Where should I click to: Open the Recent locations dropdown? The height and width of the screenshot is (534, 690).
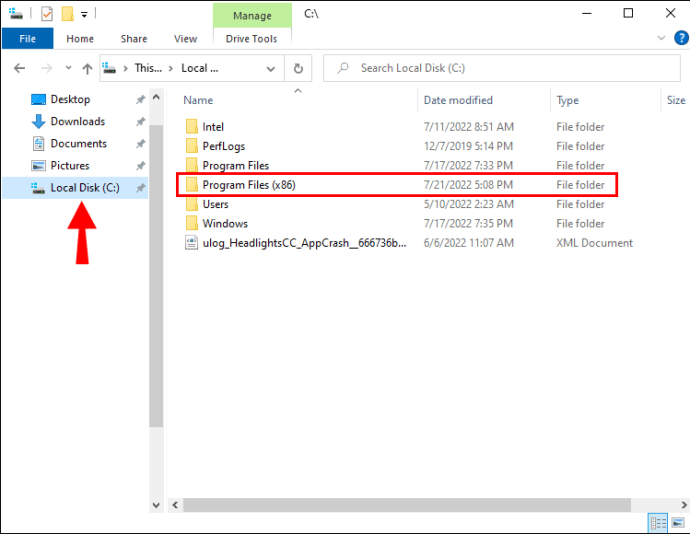(x=68, y=68)
